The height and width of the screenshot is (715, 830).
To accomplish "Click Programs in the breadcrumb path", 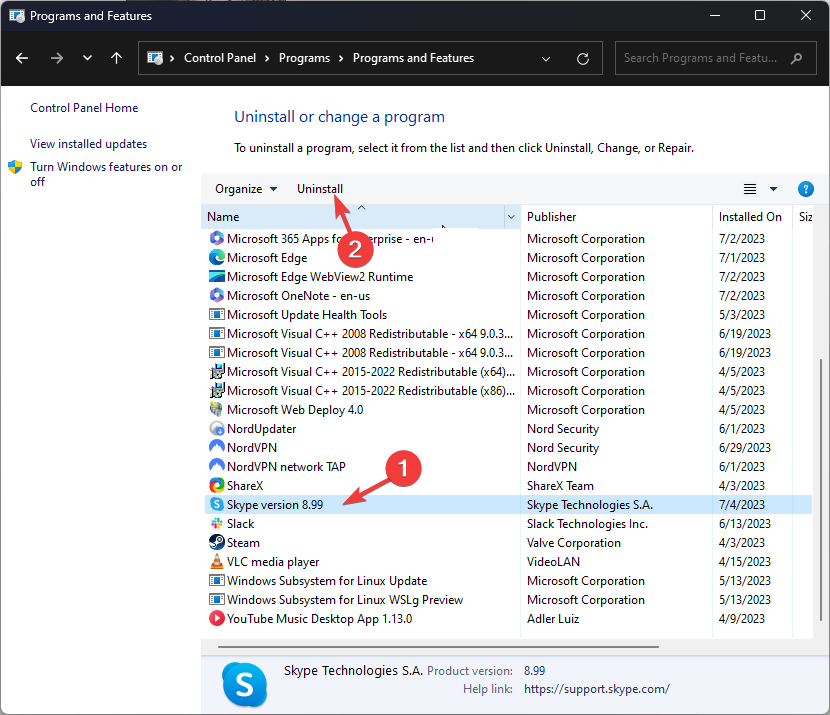I will pyautogui.click(x=304, y=58).
